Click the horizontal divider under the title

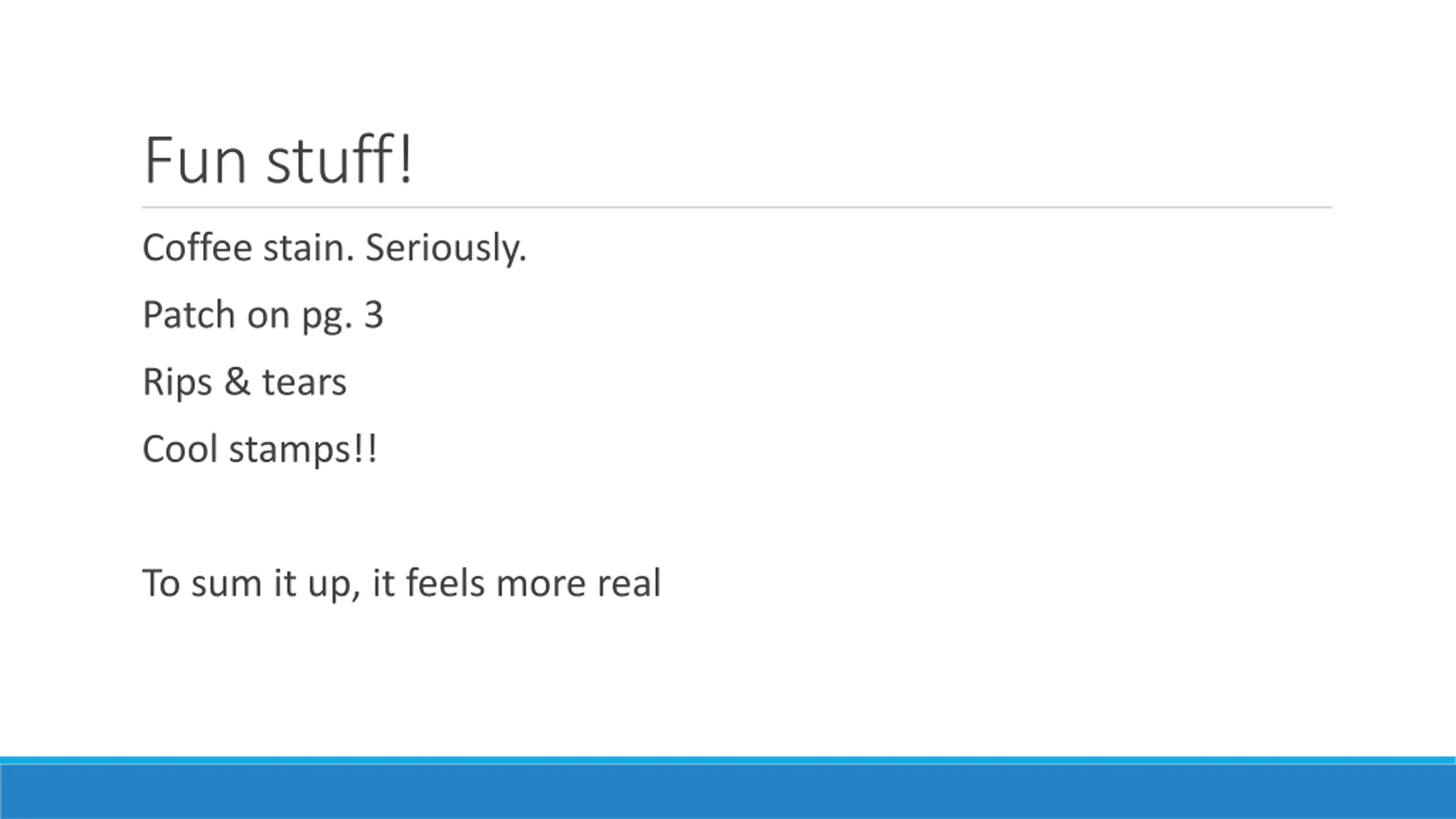737,208
